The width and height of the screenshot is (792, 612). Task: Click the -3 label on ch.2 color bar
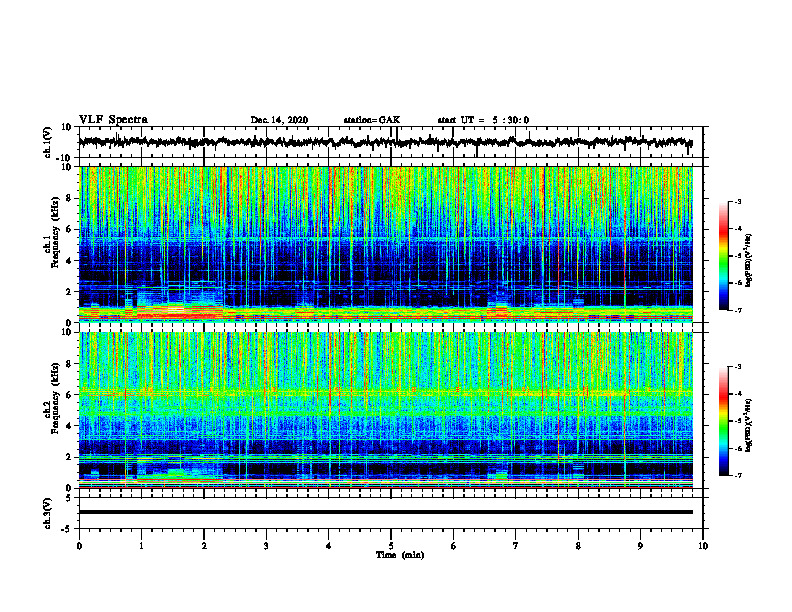[x=738, y=367]
